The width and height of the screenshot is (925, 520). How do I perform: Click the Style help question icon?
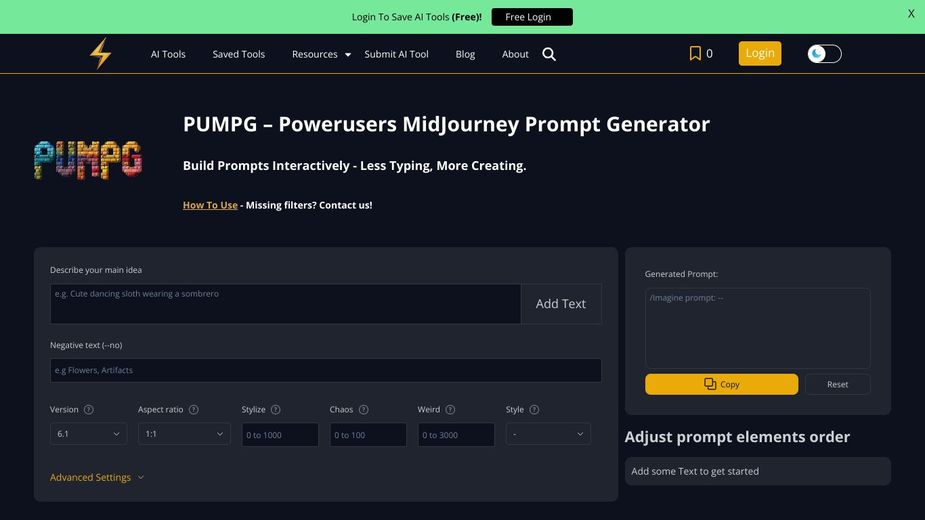coord(534,410)
